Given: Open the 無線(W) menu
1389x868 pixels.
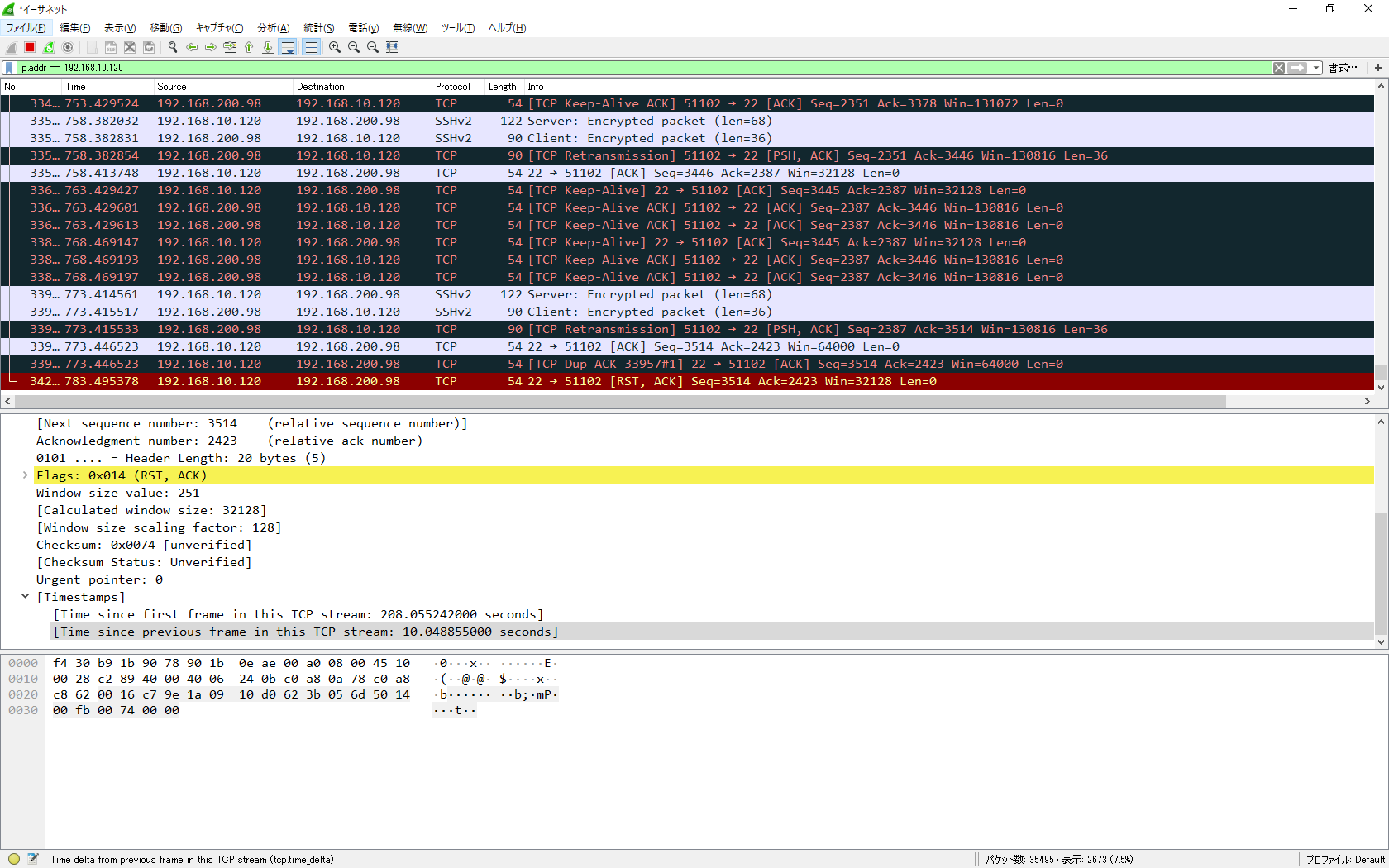Looking at the screenshot, I should tap(410, 28).
